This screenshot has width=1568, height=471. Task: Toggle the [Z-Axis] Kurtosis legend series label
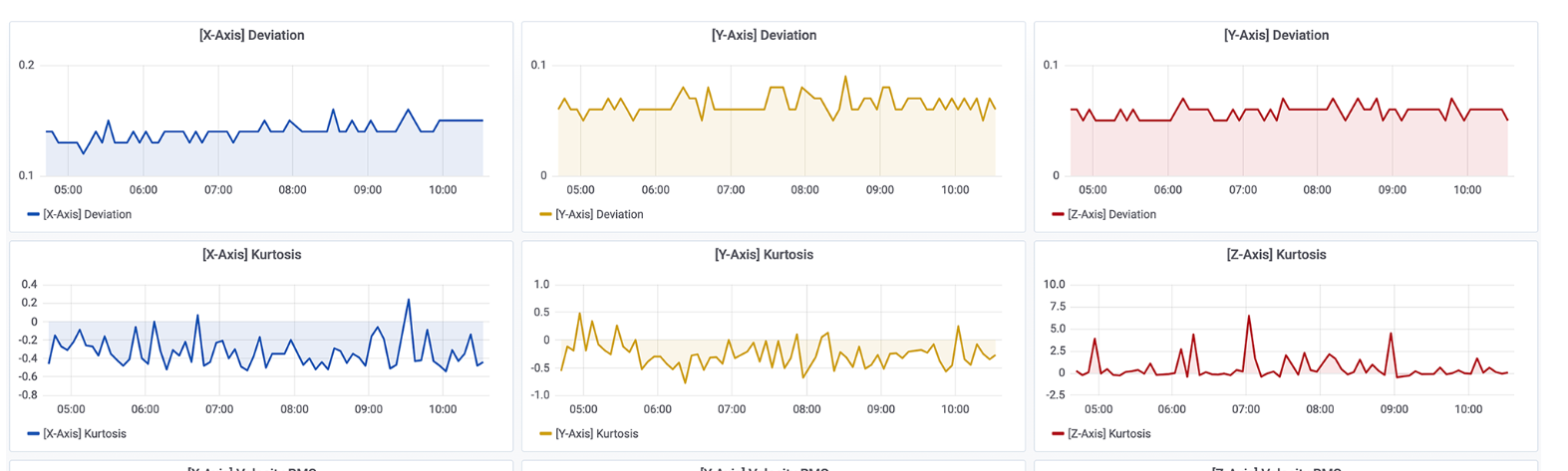(x=1108, y=434)
